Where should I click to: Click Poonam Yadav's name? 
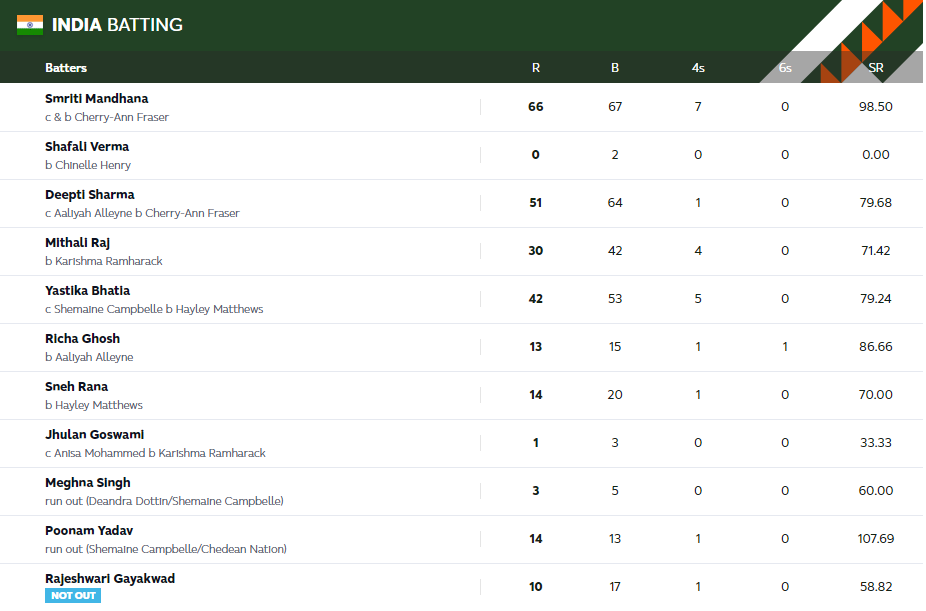pos(89,531)
